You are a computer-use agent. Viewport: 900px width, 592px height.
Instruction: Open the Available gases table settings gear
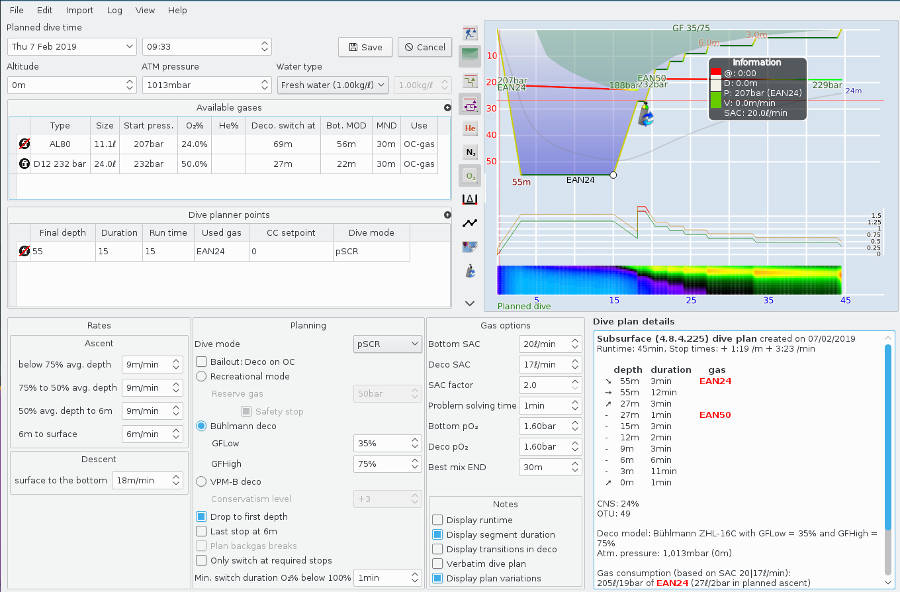(x=447, y=107)
